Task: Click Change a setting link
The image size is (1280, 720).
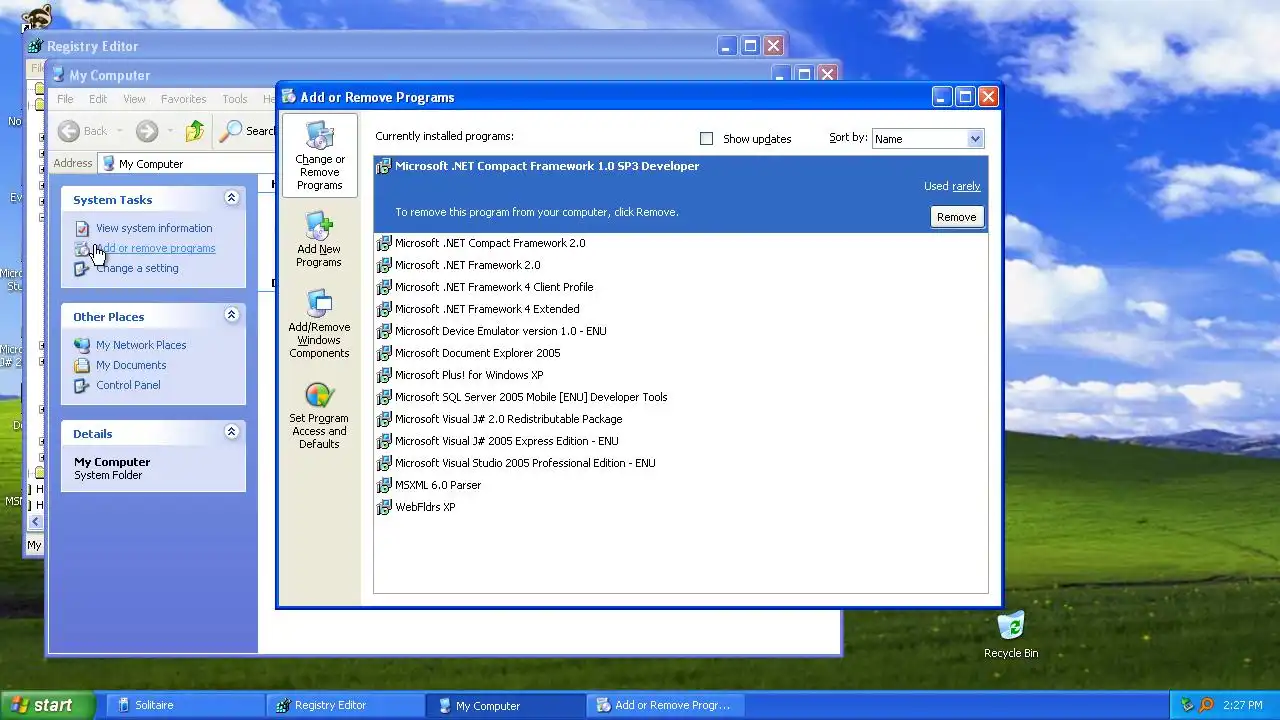Action: click(x=137, y=268)
